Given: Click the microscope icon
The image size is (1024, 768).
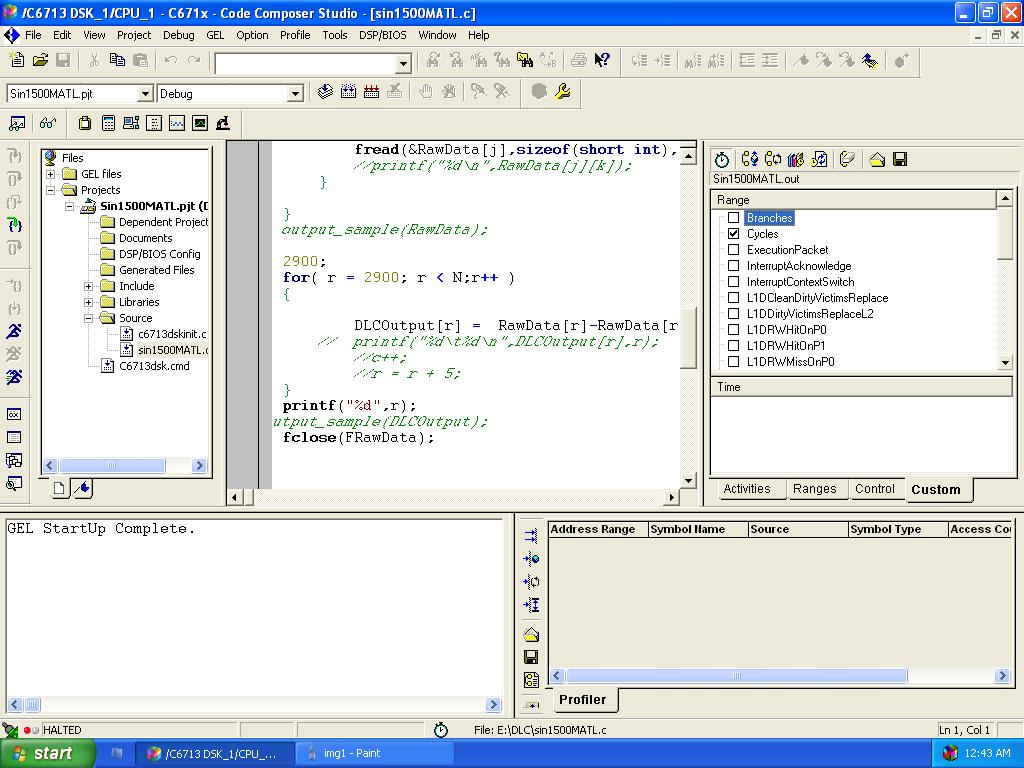Looking at the screenshot, I should pyautogui.click(x=223, y=123).
